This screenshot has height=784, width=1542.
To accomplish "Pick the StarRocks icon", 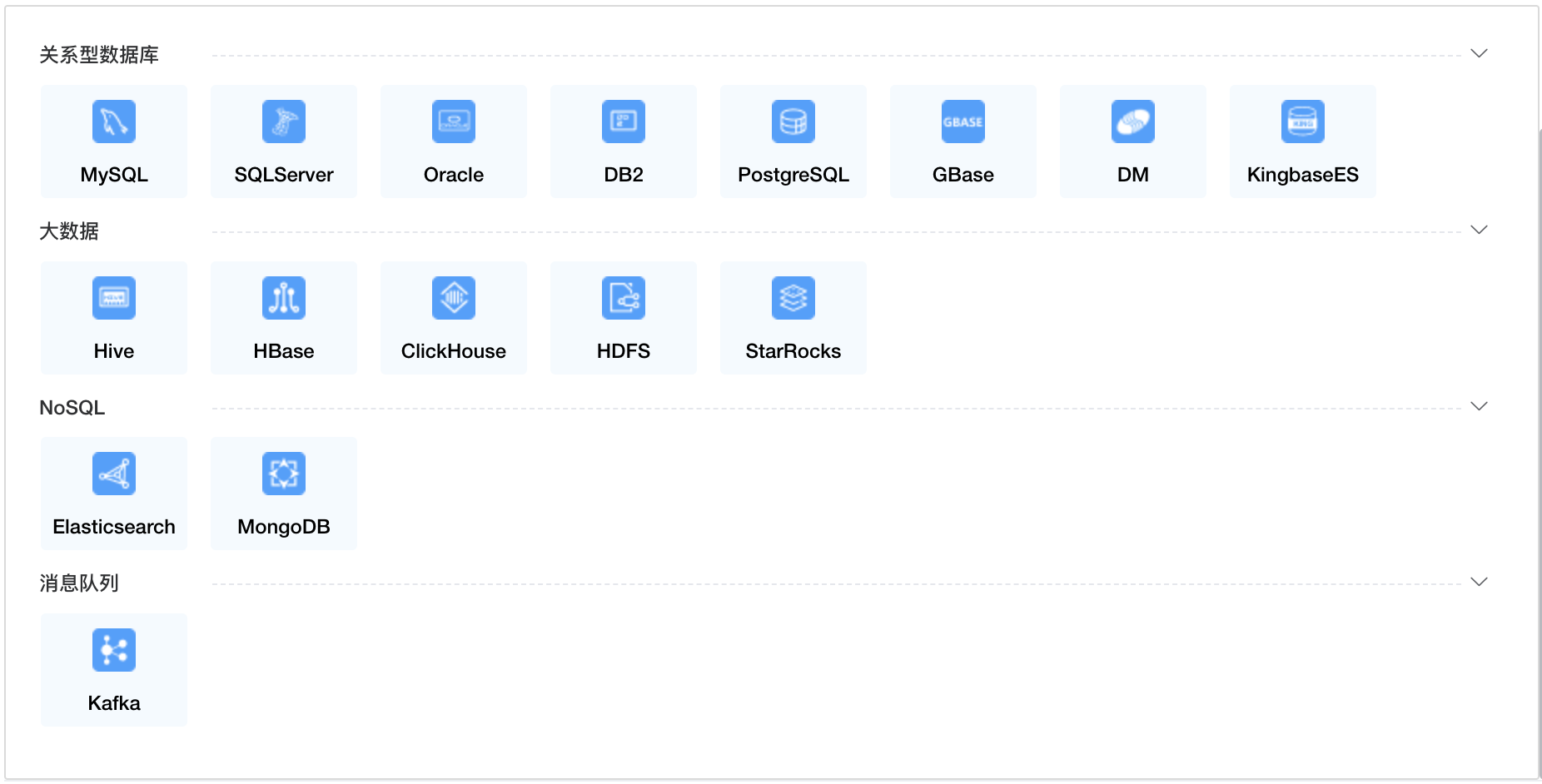I will pos(793,299).
